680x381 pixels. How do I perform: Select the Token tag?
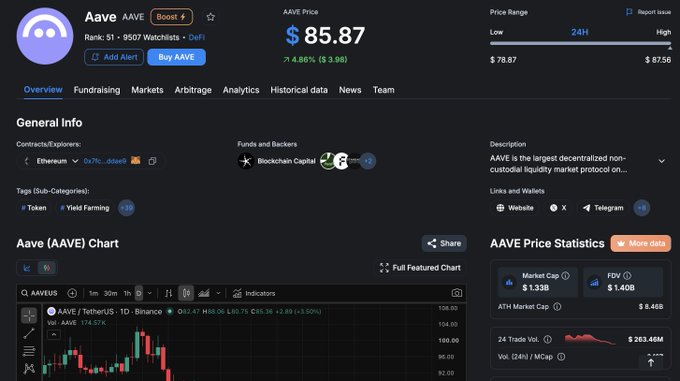click(34, 208)
